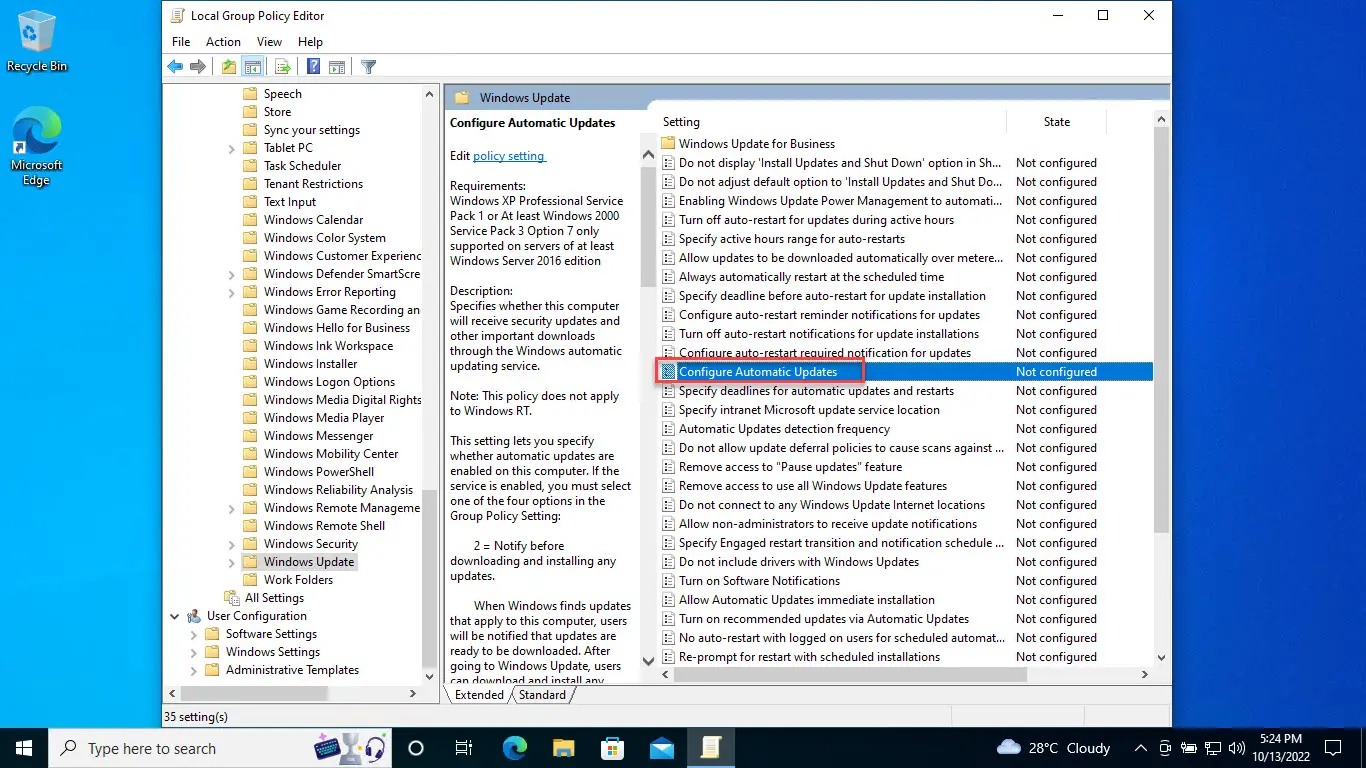The image size is (1366, 768).
Task: Click the Work Folders folder icon
Action: pyautogui.click(x=250, y=580)
